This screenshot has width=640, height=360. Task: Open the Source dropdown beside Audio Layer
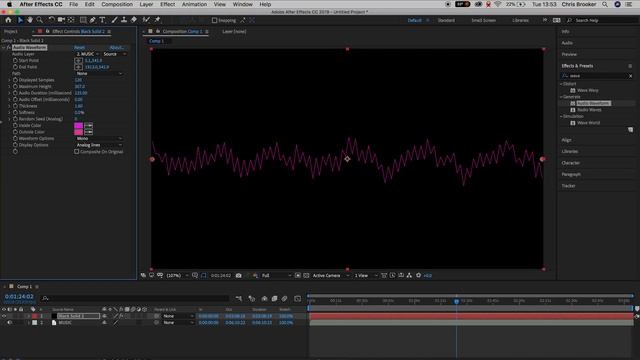[115, 54]
